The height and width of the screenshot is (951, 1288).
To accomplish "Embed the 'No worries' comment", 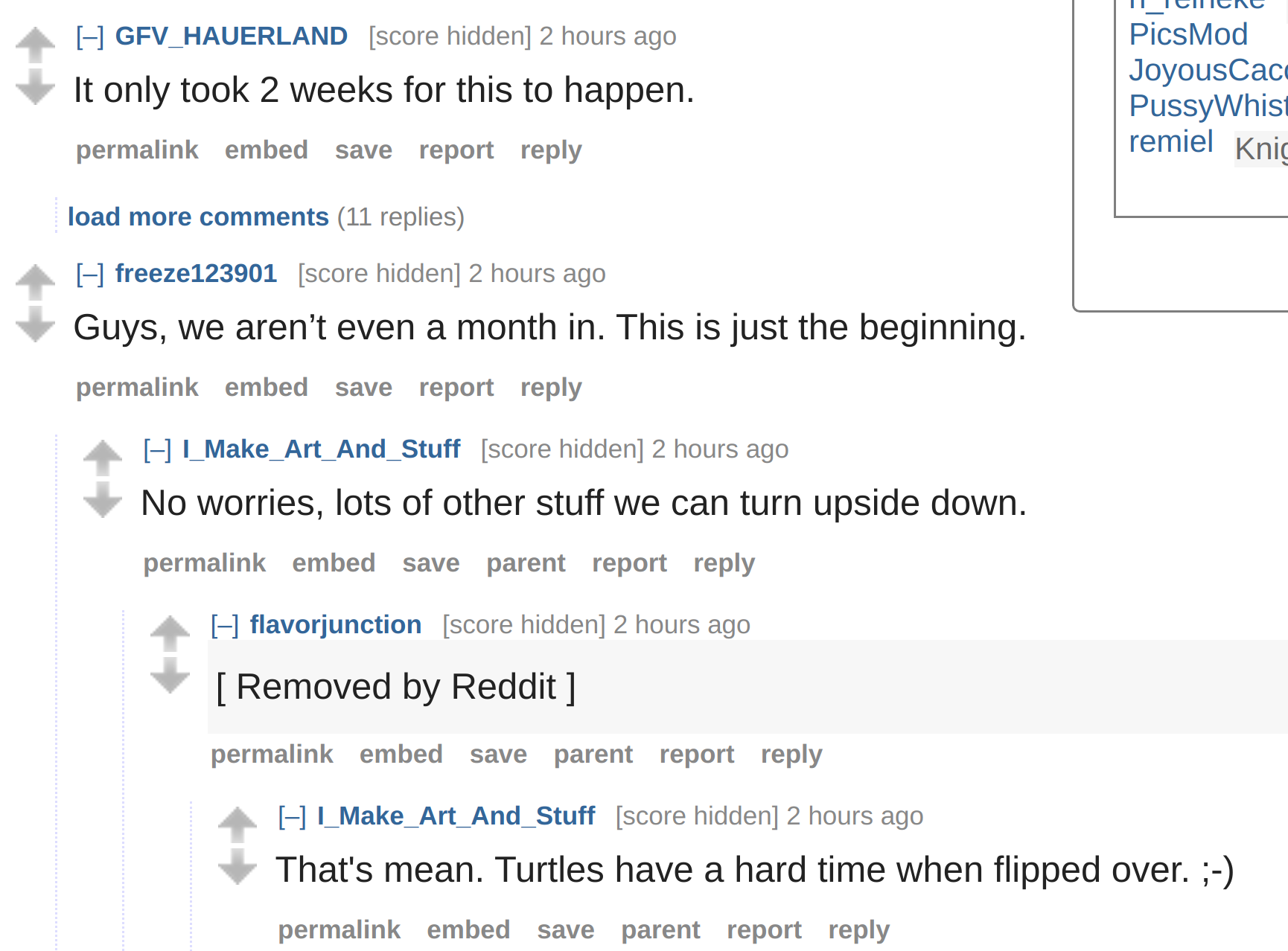I will click(334, 563).
